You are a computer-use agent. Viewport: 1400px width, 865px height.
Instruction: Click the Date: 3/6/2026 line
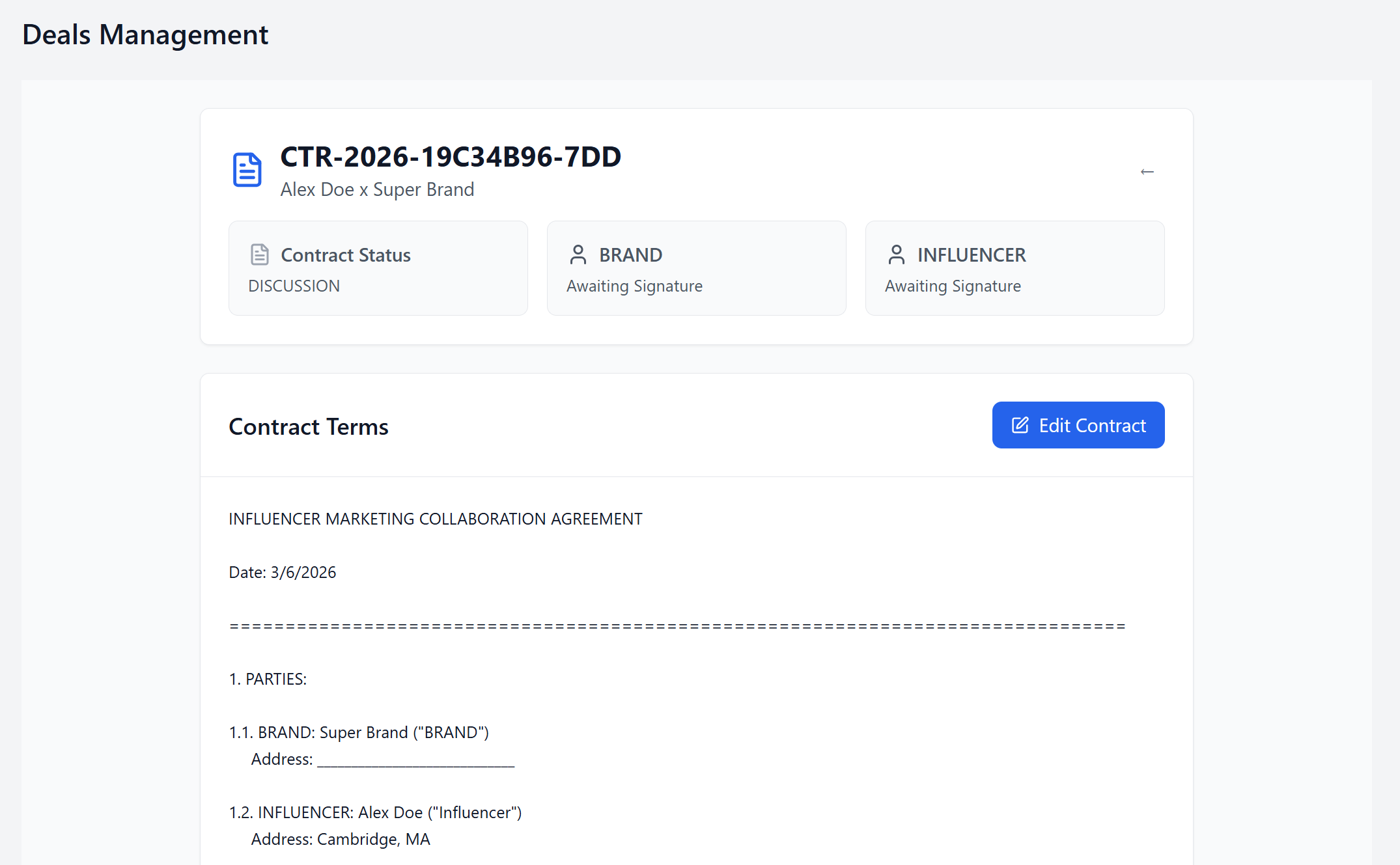(x=283, y=572)
